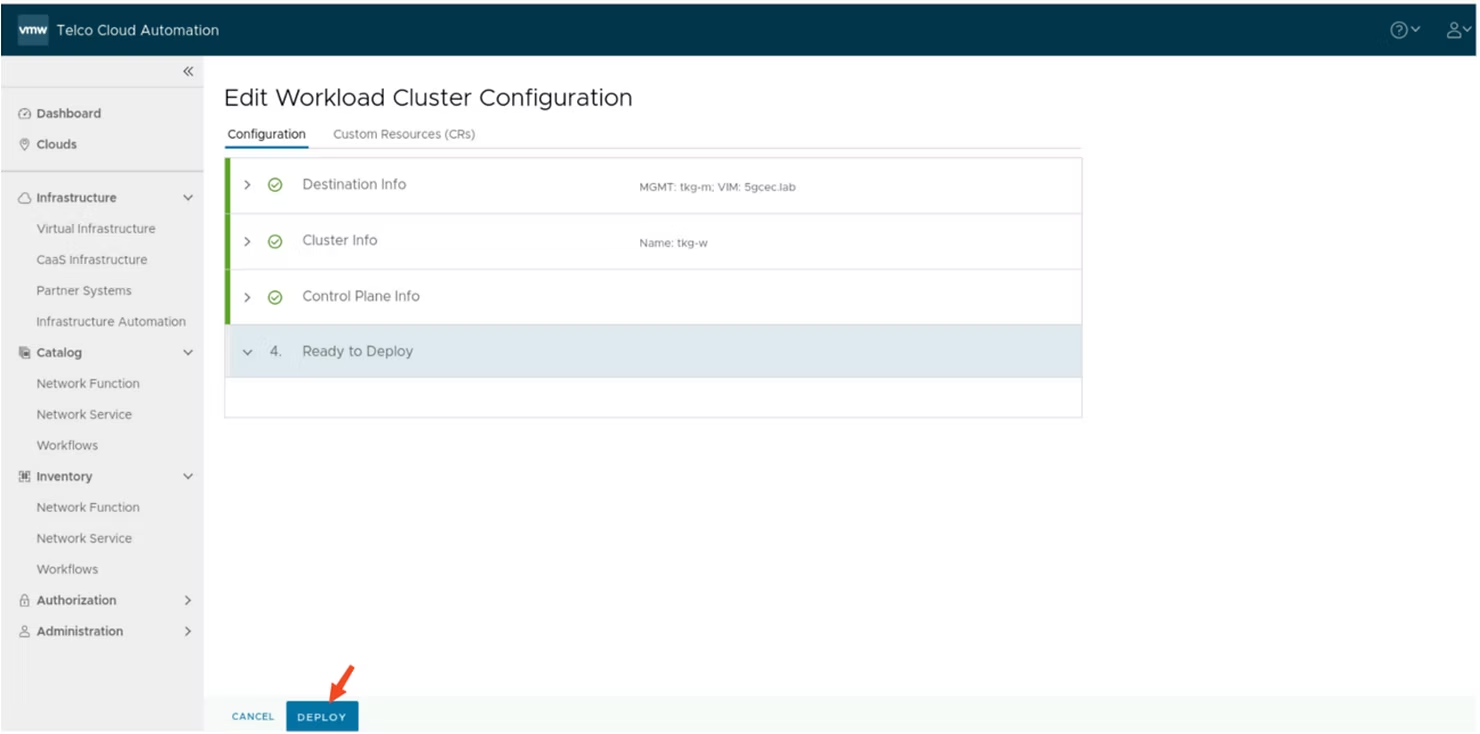Switch to Custom Resources (CRs) tab

pos(404,134)
